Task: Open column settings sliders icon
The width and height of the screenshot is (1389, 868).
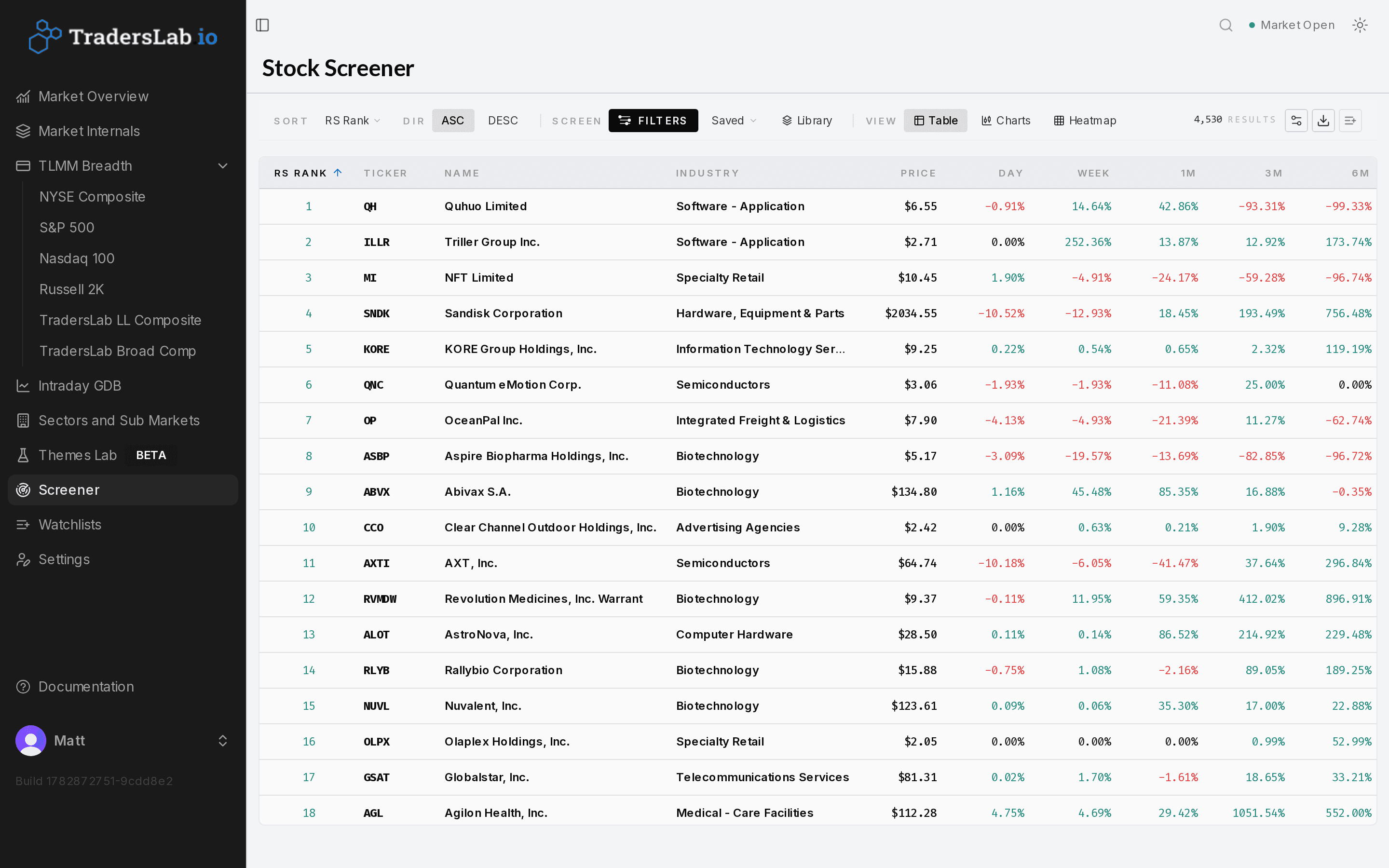Action: coord(1296,121)
